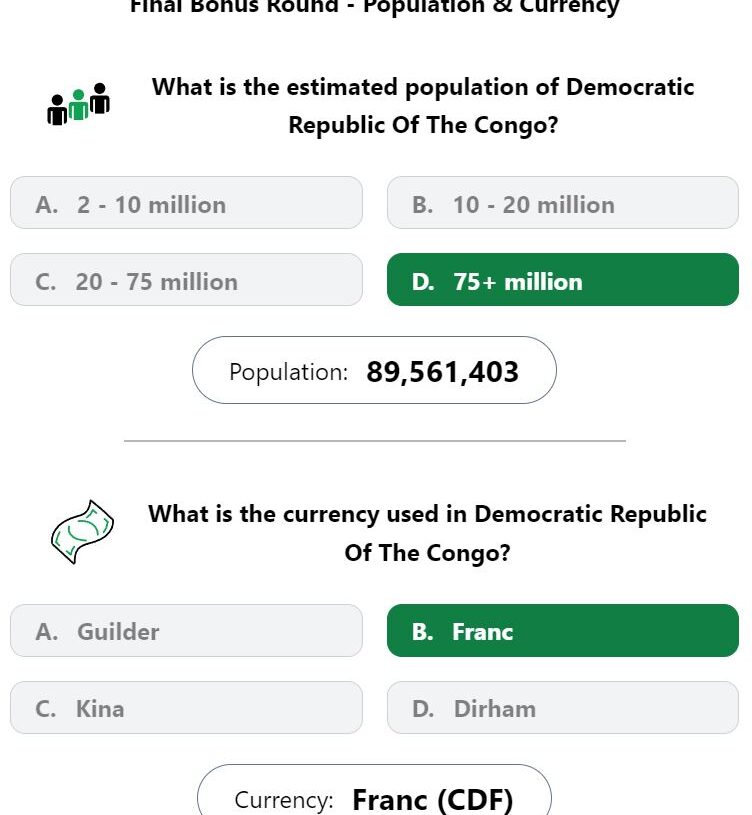Click the 89,561,403 population number

(442, 372)
